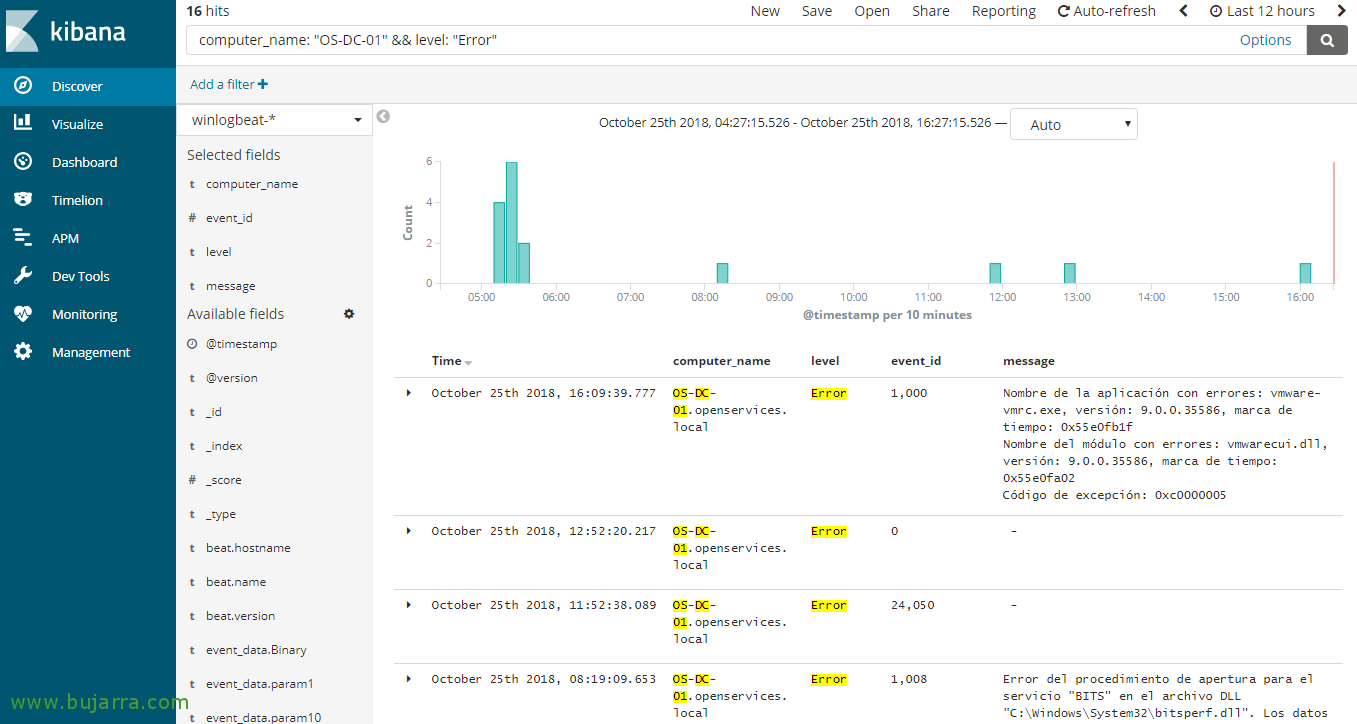Viewport: 1357px width, 724px height.
Task: Click the Timelion sidebar icon
Action: [x=23, y=200]
